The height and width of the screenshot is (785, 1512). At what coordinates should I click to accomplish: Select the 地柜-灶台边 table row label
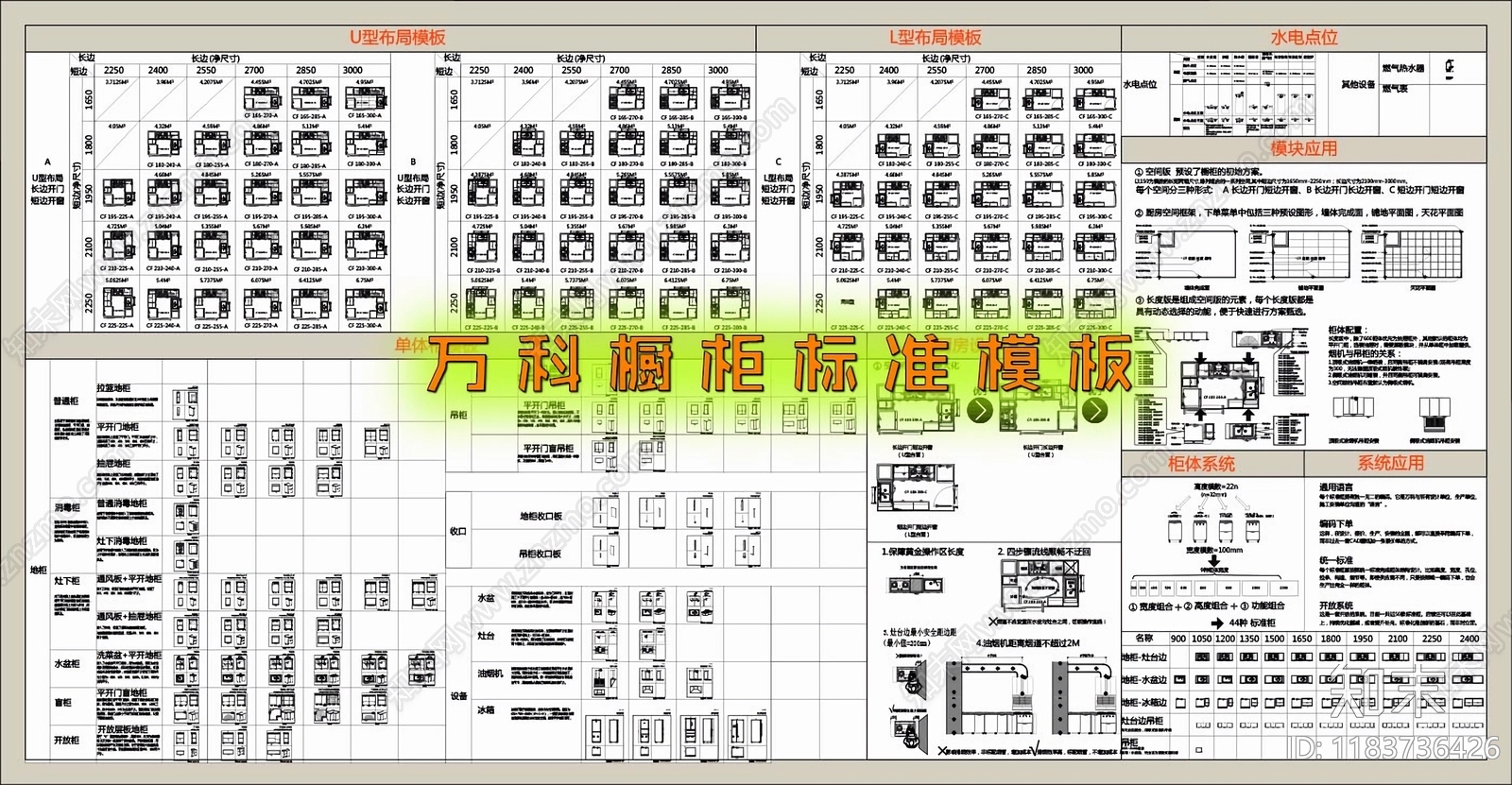click(1143, 657)
